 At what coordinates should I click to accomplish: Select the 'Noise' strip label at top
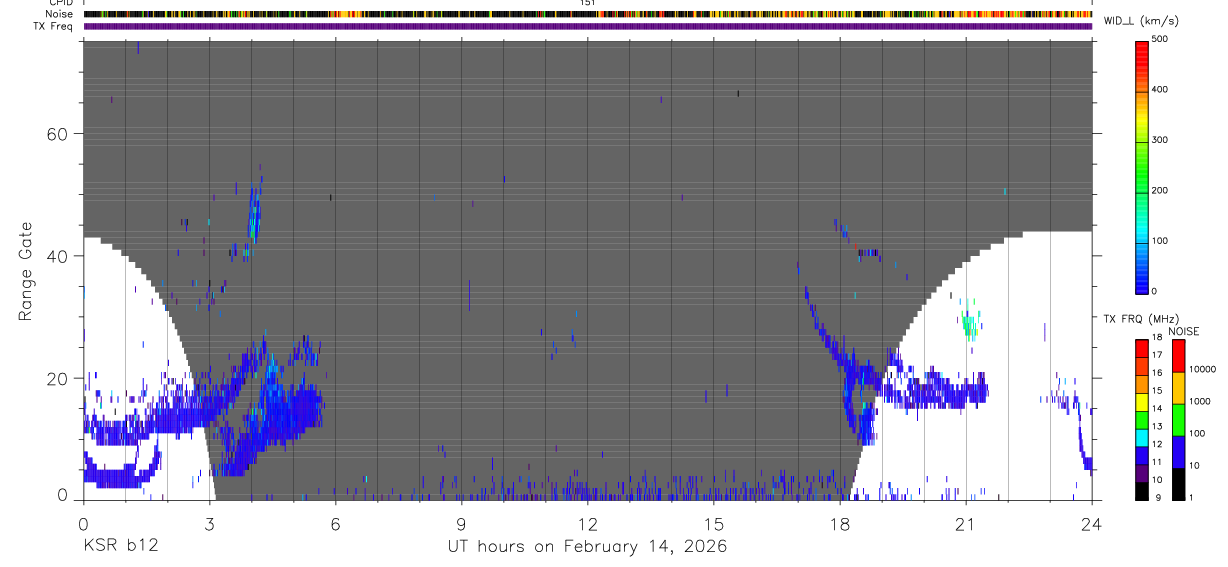click(58, 14)
